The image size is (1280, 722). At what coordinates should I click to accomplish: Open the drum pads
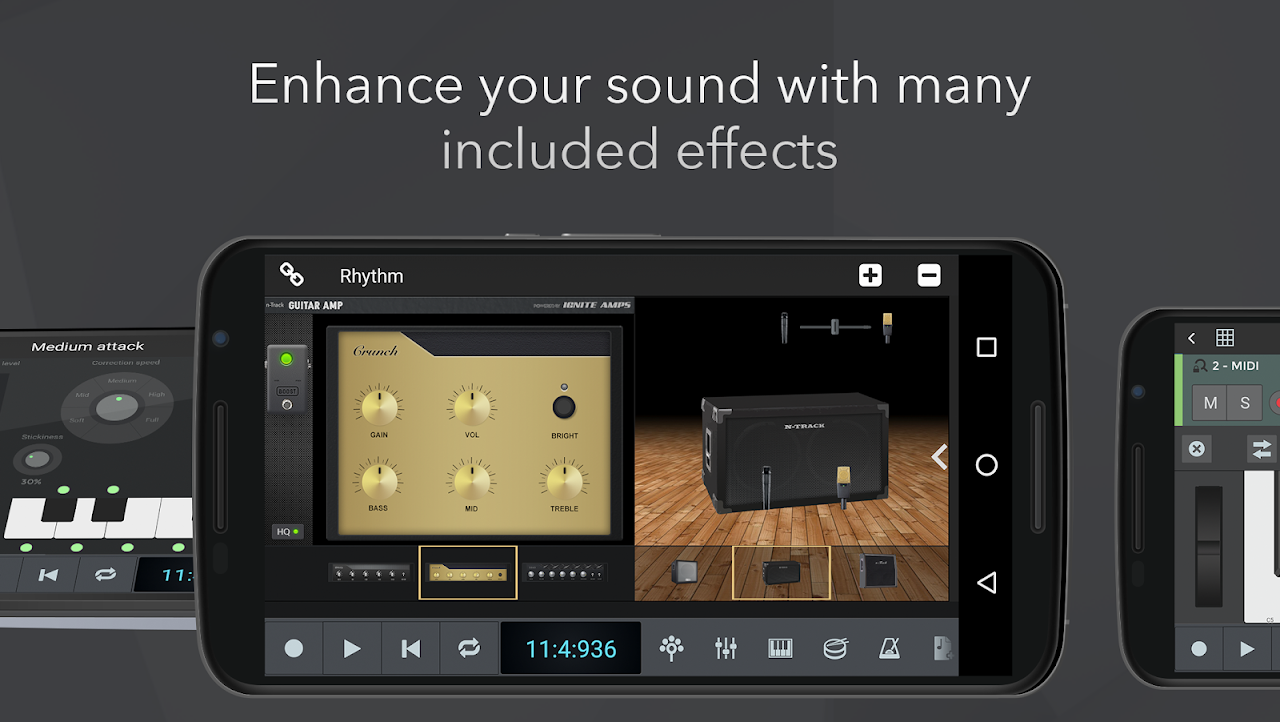[x=835, y=648]
